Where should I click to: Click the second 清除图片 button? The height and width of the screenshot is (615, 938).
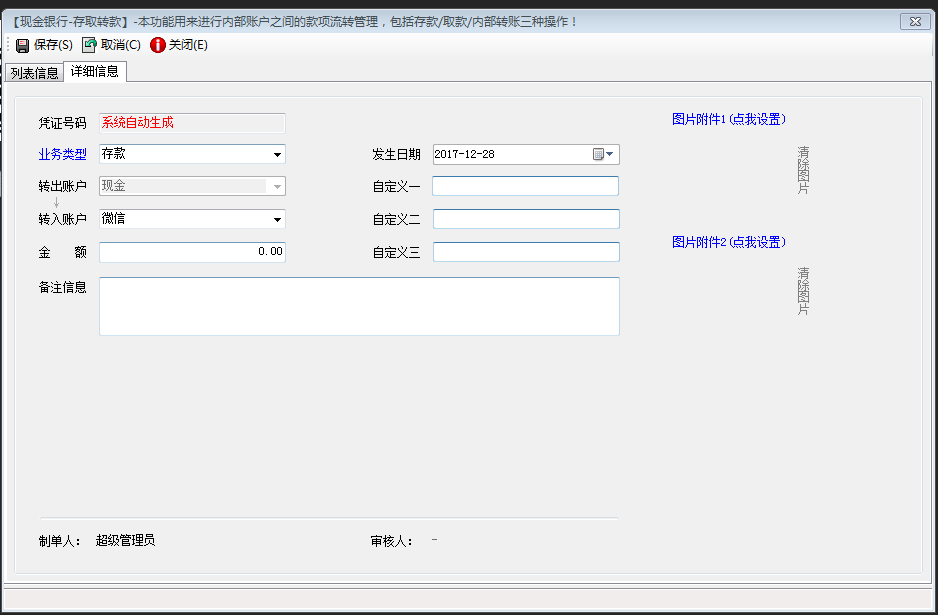[803, 291]
